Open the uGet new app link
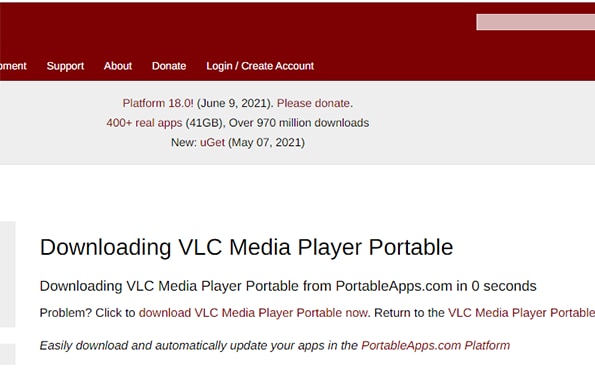The height and width of the screenshot is (369, 595). (212, 143)
